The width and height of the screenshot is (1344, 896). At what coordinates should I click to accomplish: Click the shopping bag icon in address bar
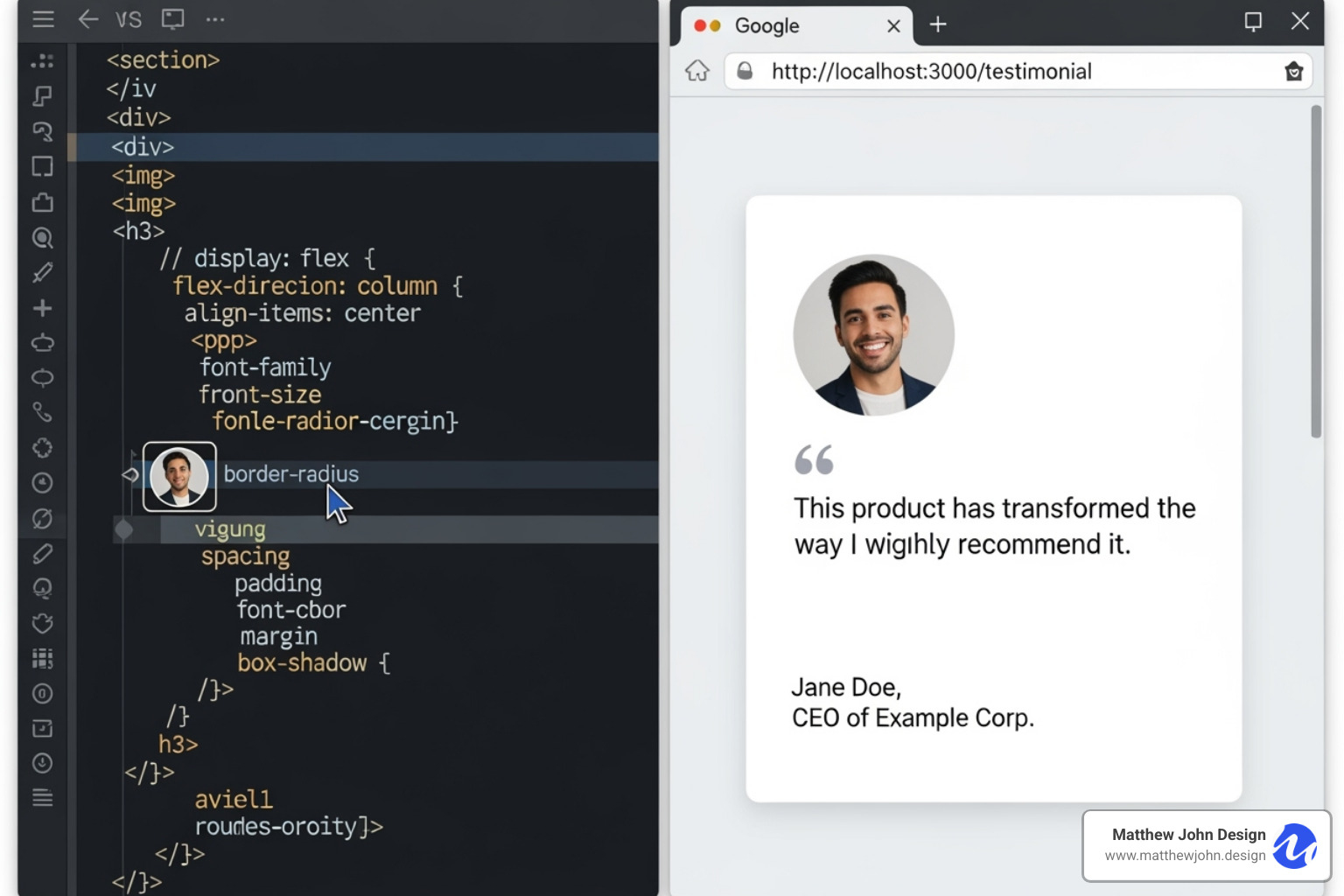(x=1294, y=72)
